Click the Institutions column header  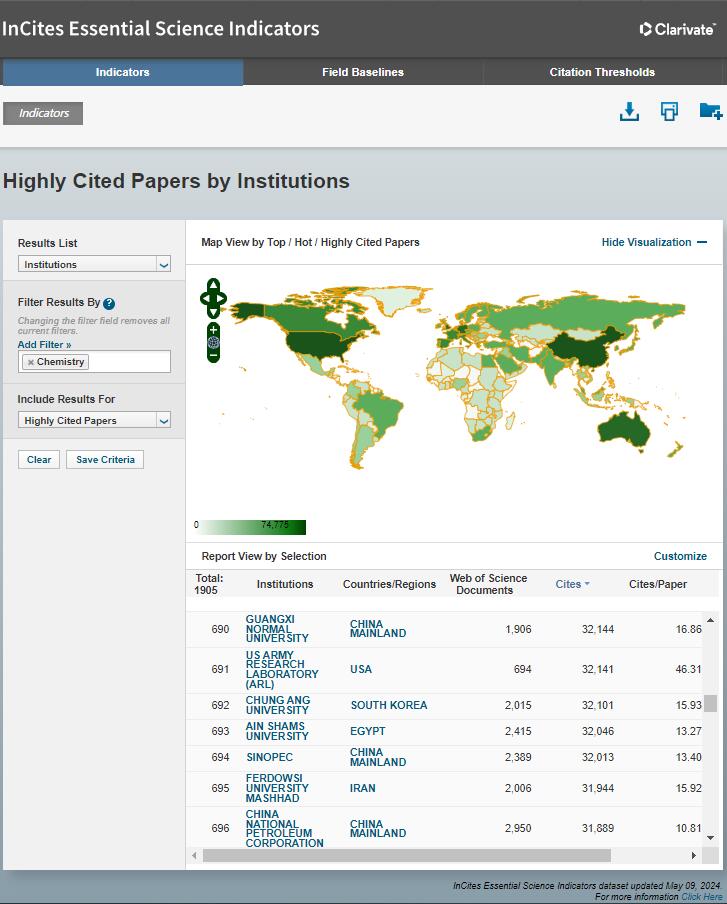coord(285,584)
